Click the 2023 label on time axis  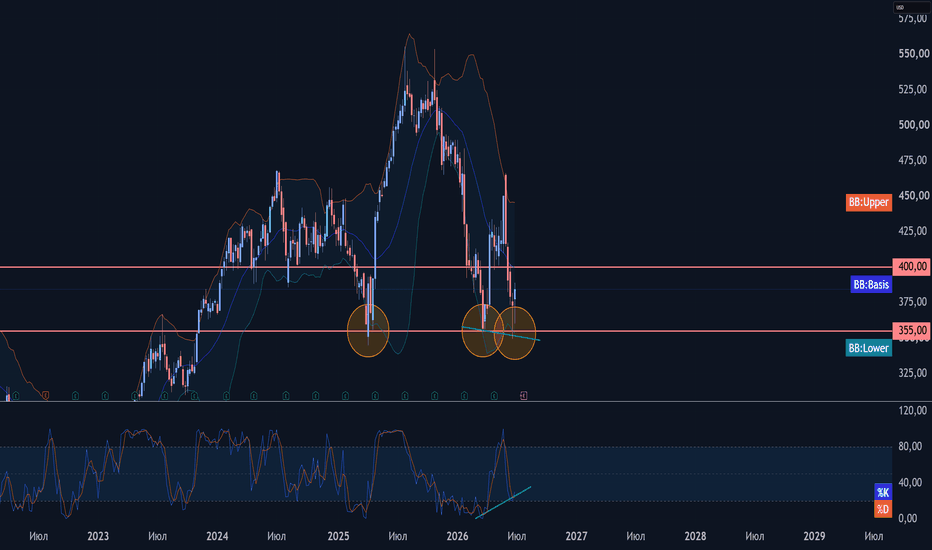pos(98,536)
